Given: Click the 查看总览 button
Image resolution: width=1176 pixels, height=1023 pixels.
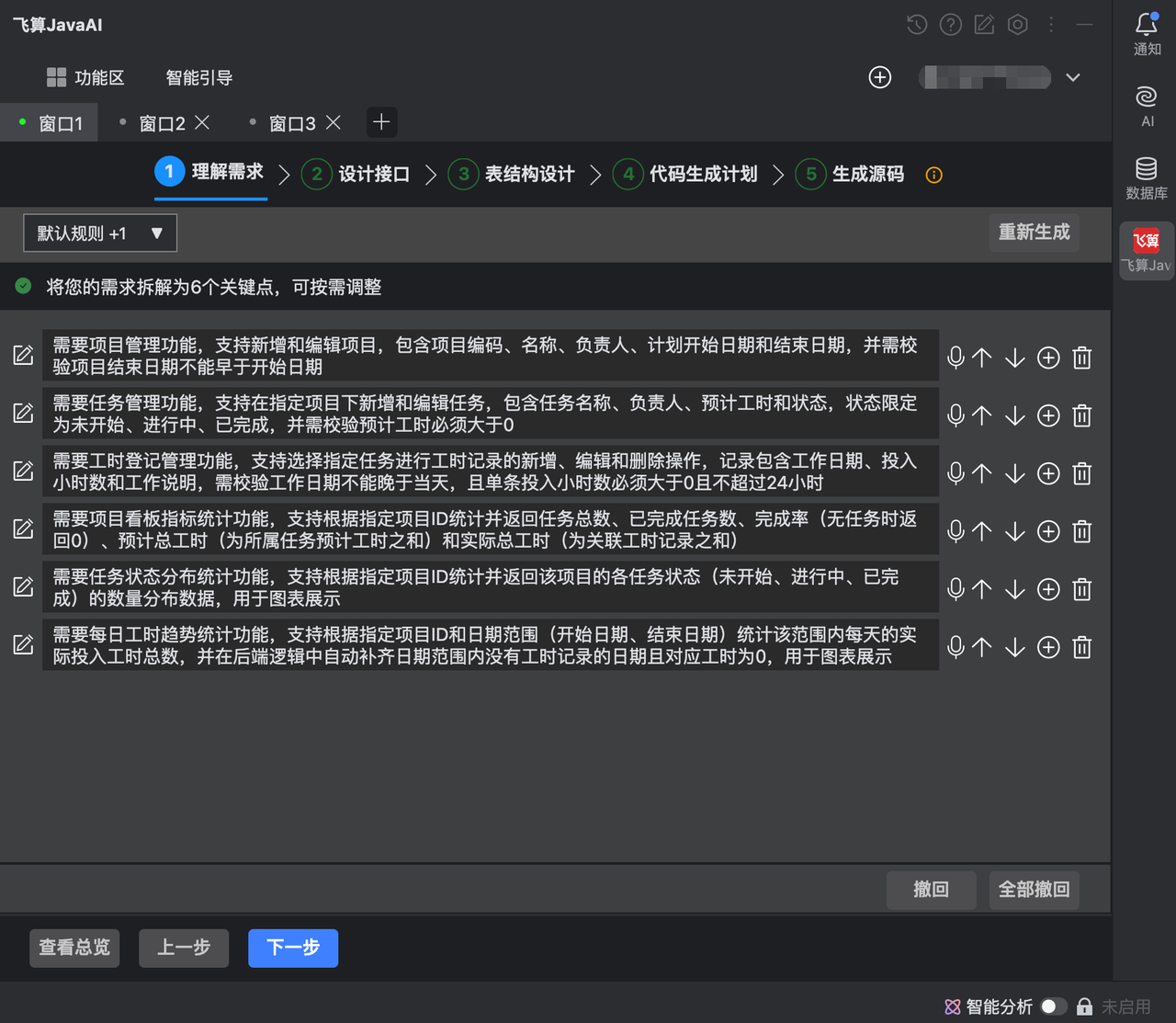Looking at the screenshot, I should pos(74,948).
